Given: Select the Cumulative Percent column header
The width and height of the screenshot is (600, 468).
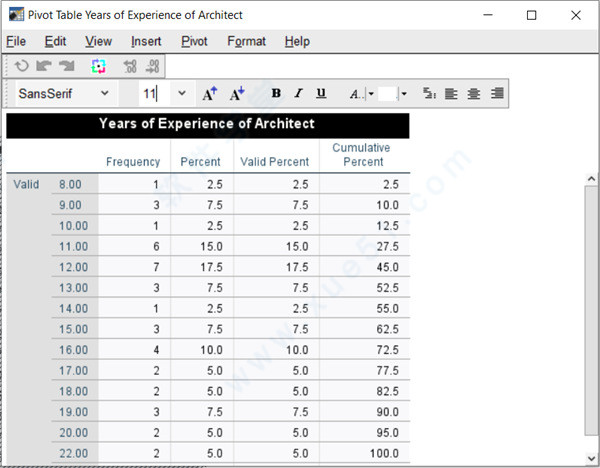Looking at the screenshot, I should [362, 155].
